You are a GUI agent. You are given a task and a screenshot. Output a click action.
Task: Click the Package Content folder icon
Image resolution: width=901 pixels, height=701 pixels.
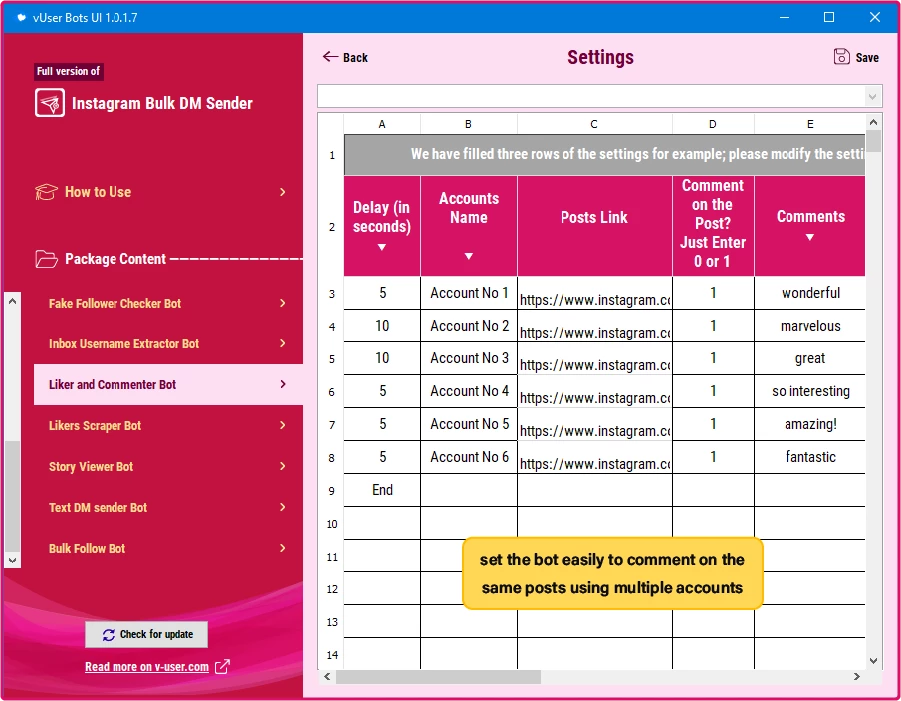pos(46,259)
